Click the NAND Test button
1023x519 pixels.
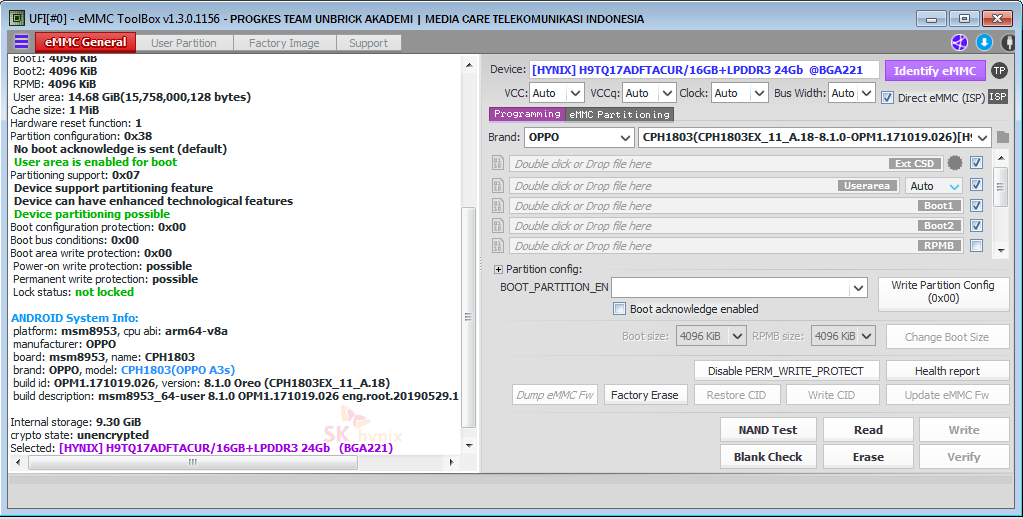point(768,430)
